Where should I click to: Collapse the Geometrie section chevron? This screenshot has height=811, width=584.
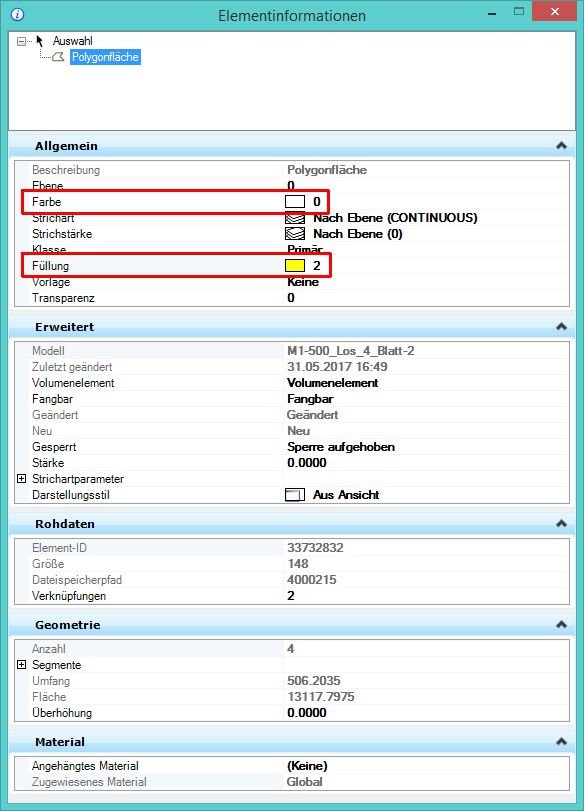[x=561, y=625]
